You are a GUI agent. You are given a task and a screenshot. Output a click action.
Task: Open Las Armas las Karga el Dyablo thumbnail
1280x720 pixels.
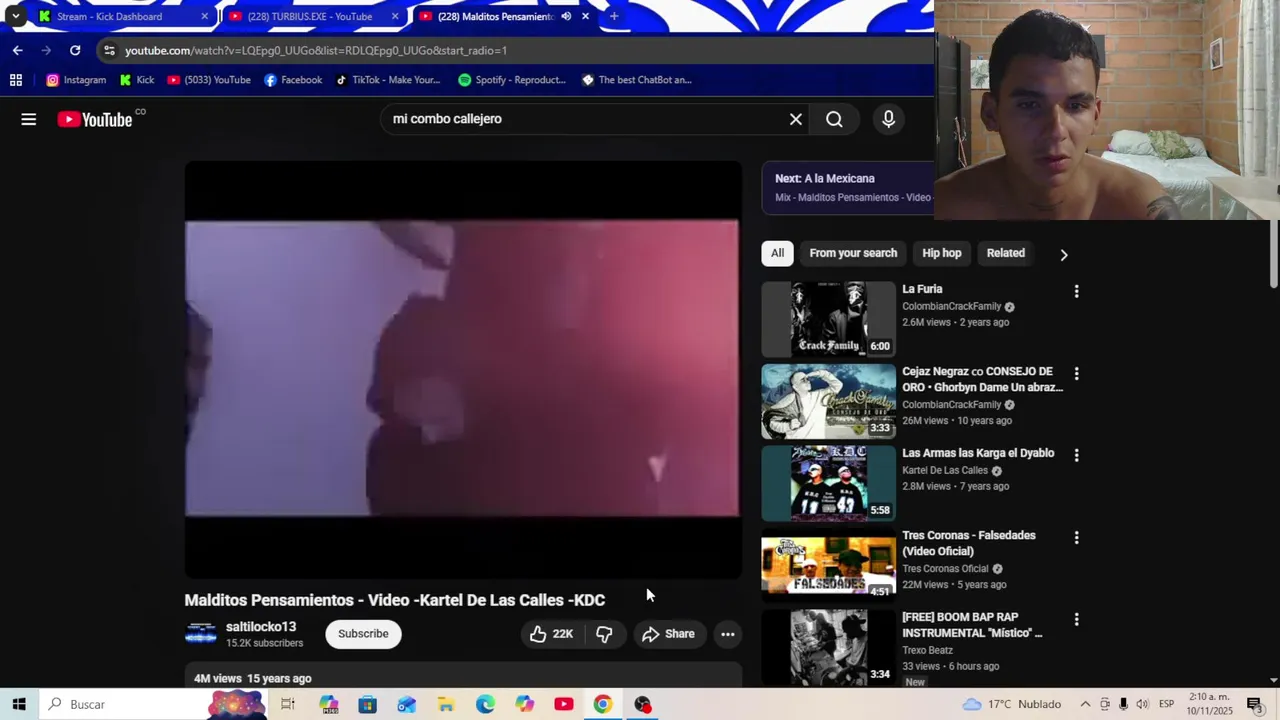[828, 483]
